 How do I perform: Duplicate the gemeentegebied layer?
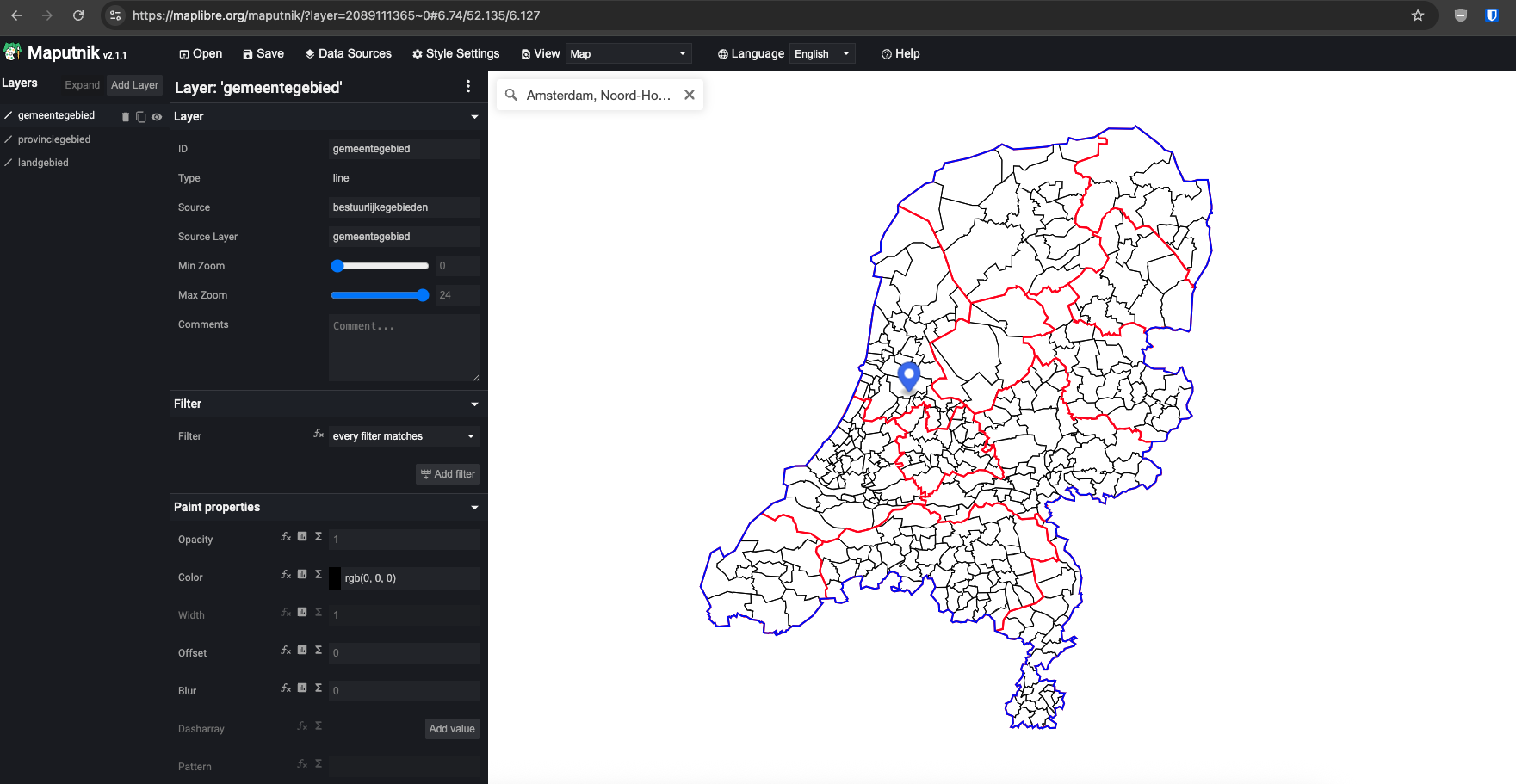click(x=141, y=117)
